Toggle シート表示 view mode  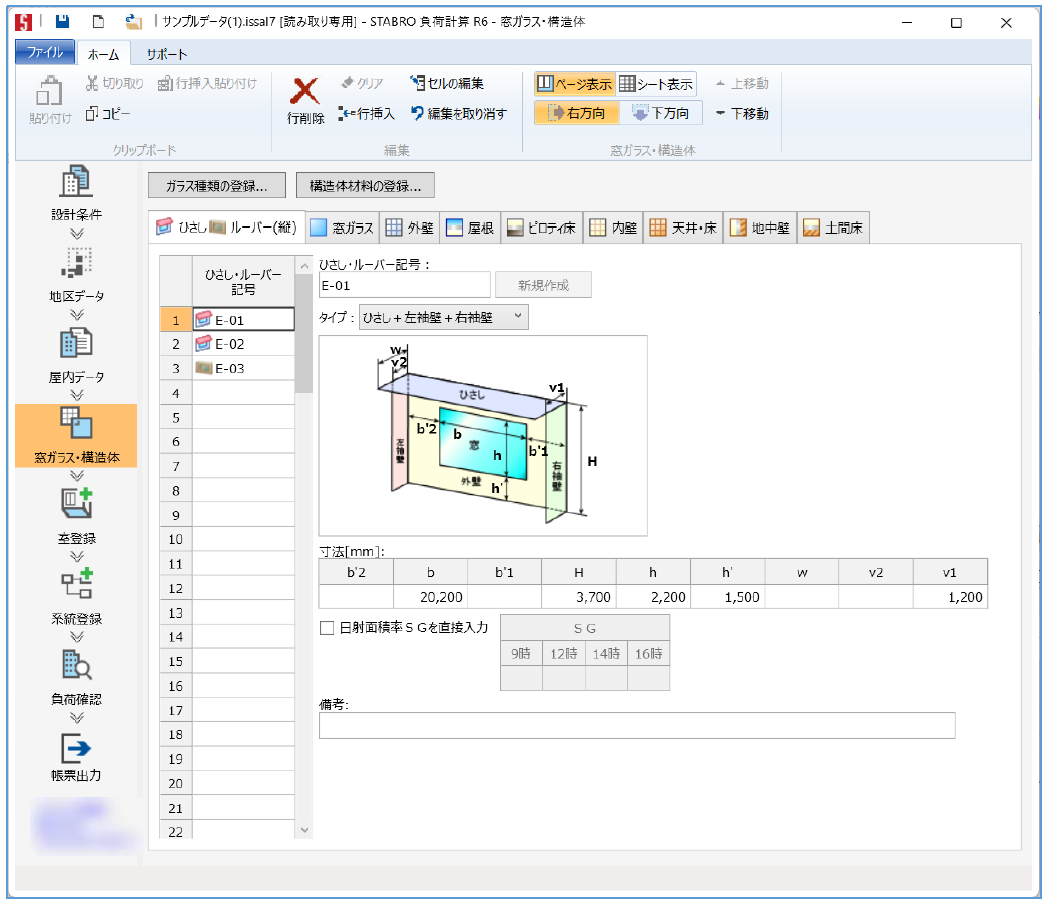(656, 84)
